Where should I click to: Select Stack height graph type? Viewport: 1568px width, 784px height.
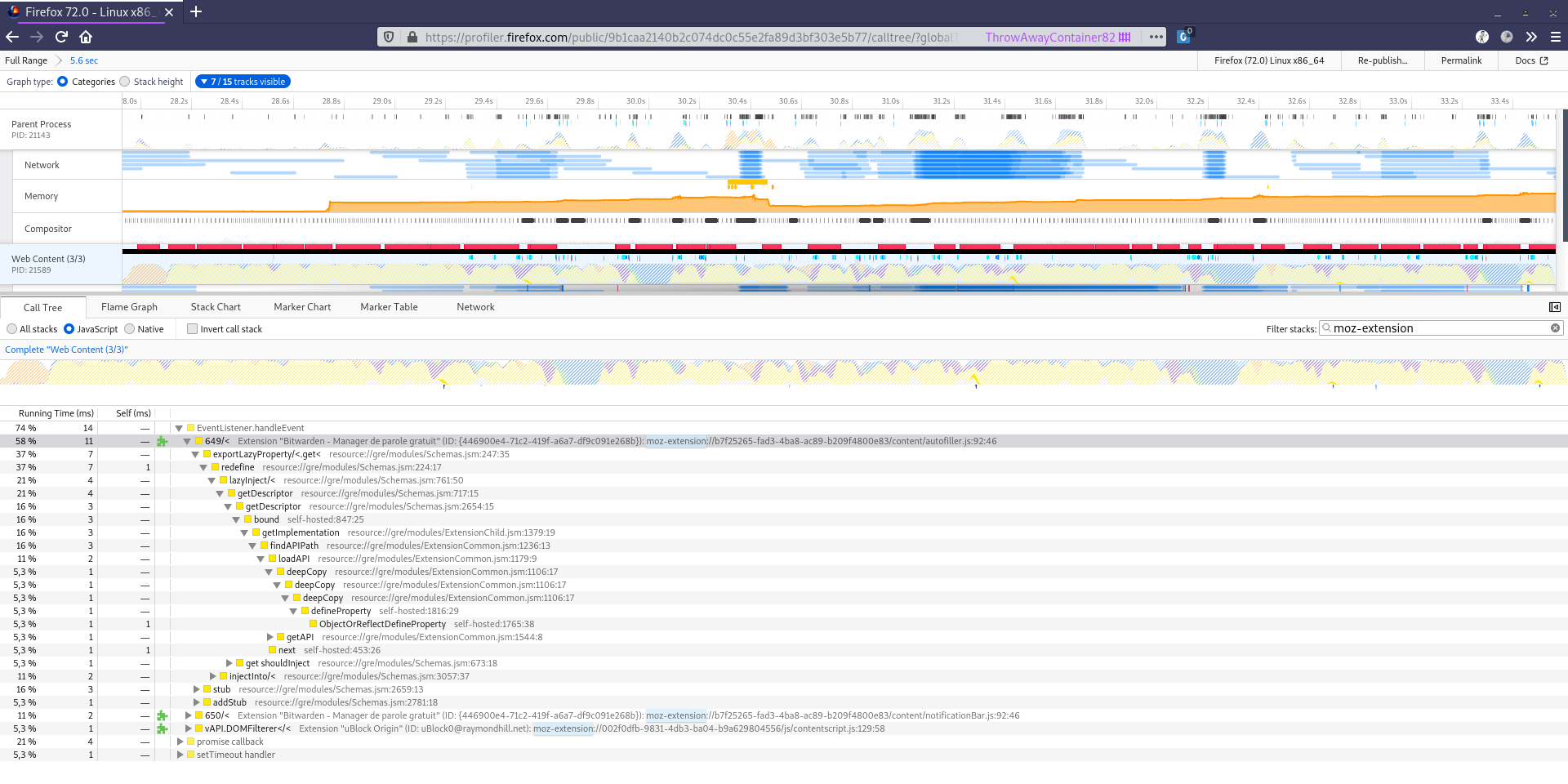(x=125, y=82)
